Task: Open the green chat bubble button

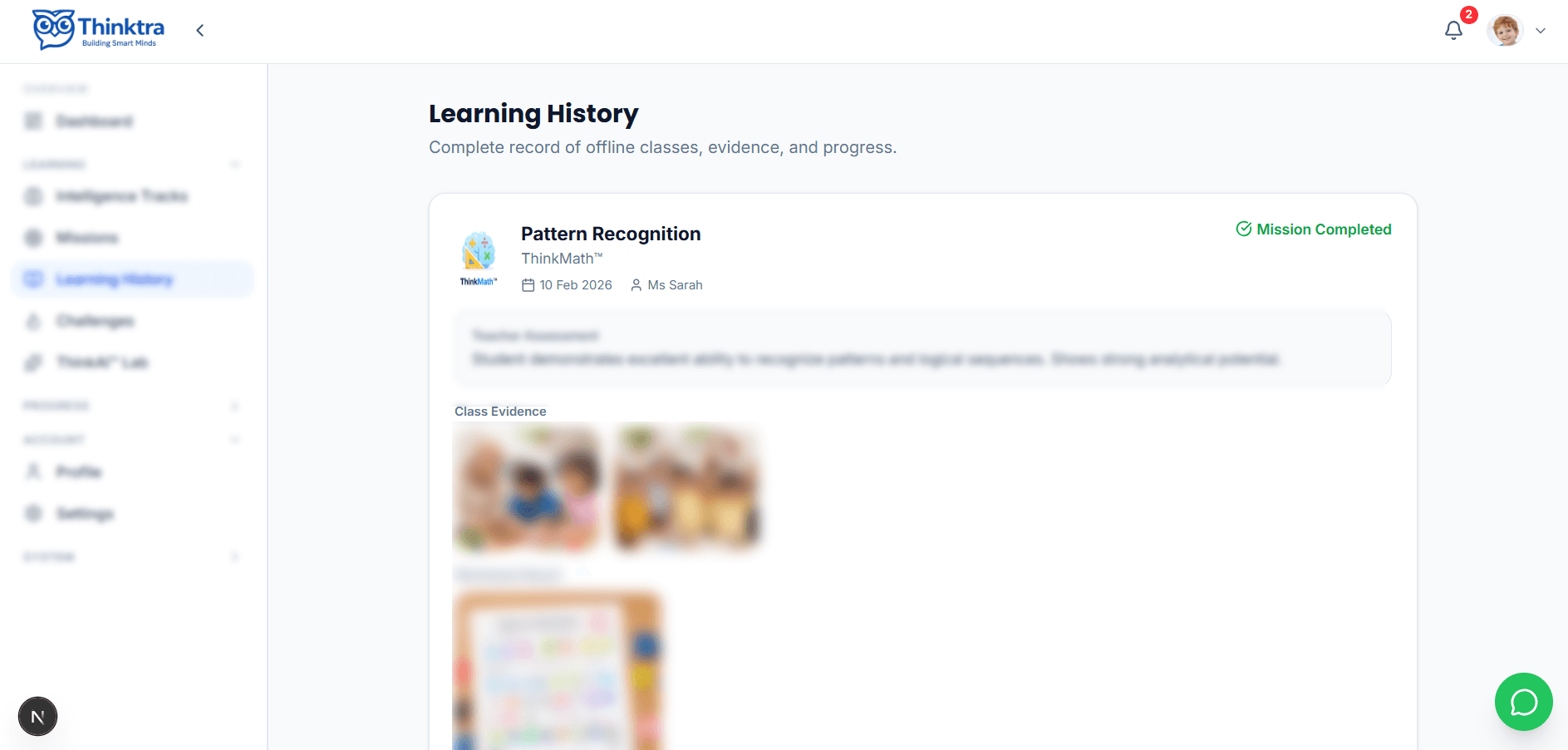Action: 1523,702
